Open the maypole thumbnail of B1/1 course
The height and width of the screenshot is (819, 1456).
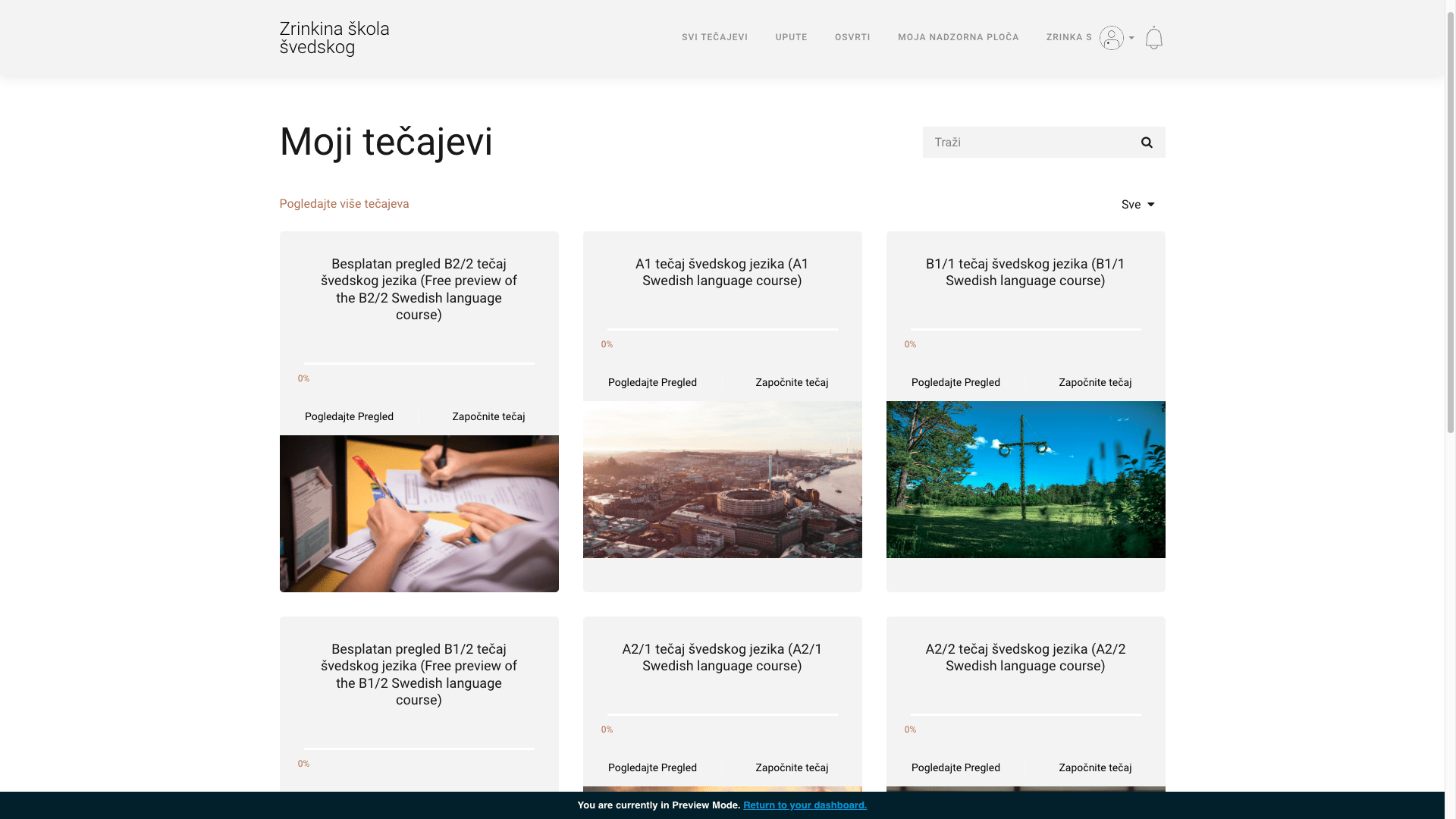coord(1026,479)
